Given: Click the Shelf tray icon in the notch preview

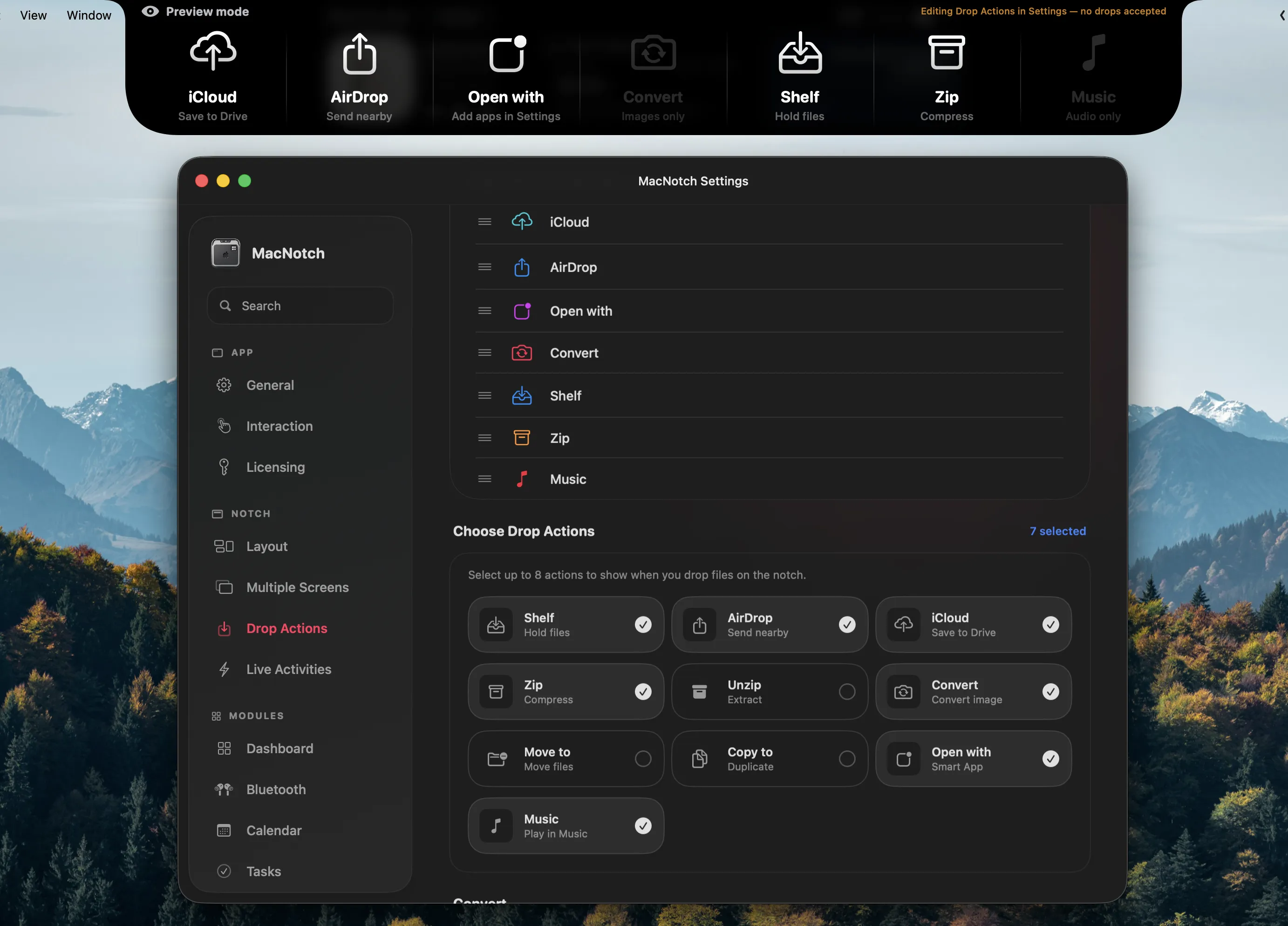Looking at the screenshot, I should 800,53.
